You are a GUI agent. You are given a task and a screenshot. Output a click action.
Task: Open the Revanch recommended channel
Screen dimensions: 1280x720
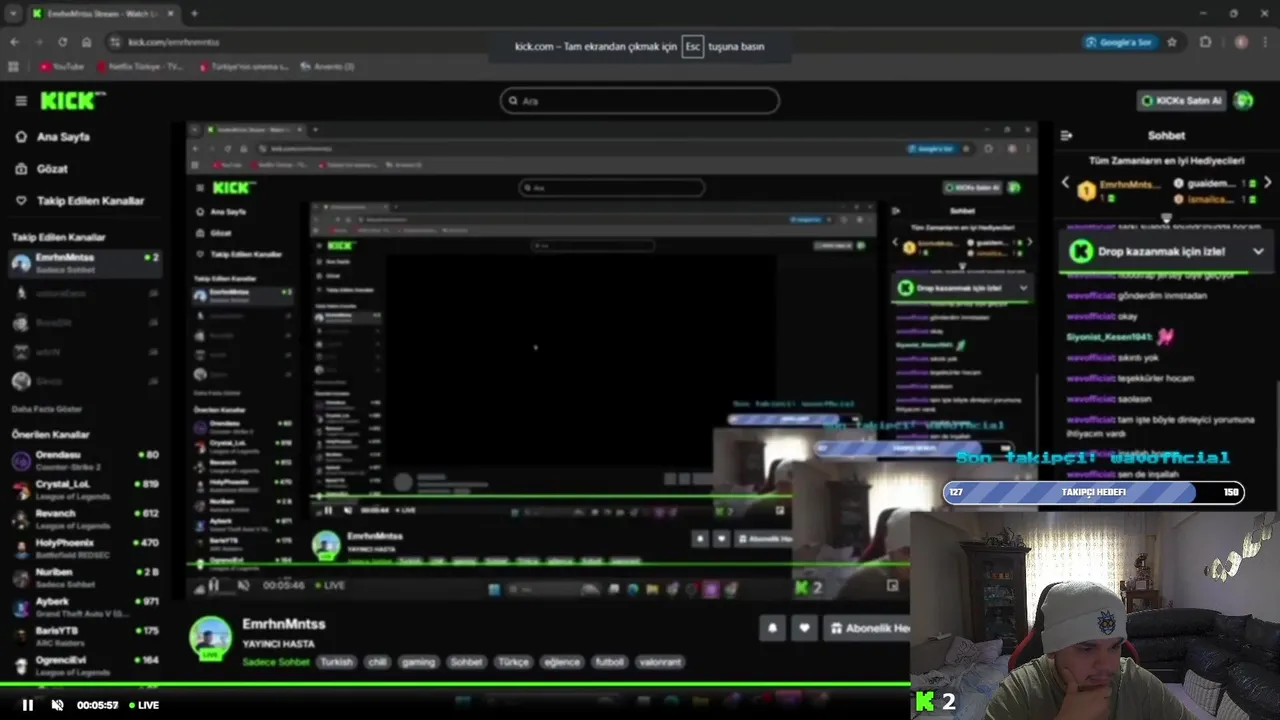[x=84, y=519]
